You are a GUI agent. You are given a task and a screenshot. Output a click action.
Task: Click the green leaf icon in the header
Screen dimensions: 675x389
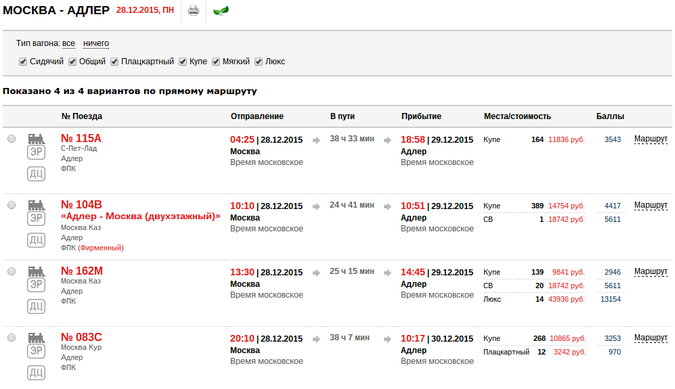[221, 10]
